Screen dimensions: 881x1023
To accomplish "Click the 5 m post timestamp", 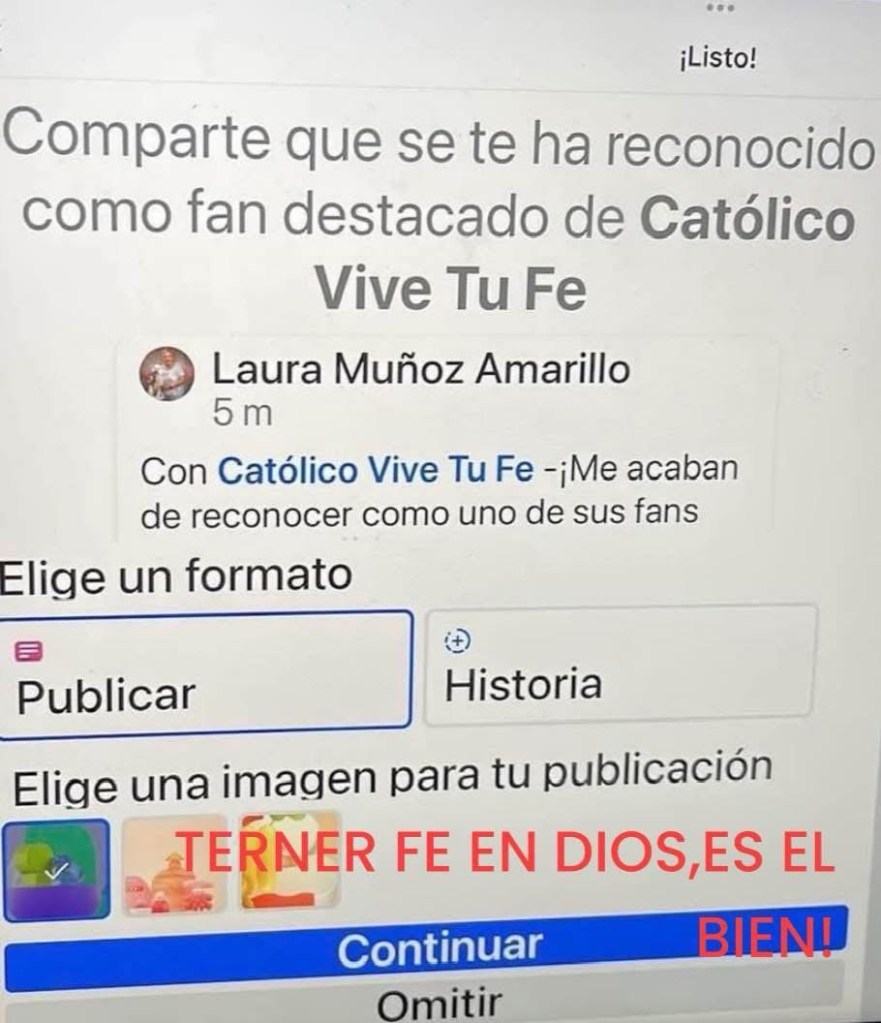I will tap(242, 413).
